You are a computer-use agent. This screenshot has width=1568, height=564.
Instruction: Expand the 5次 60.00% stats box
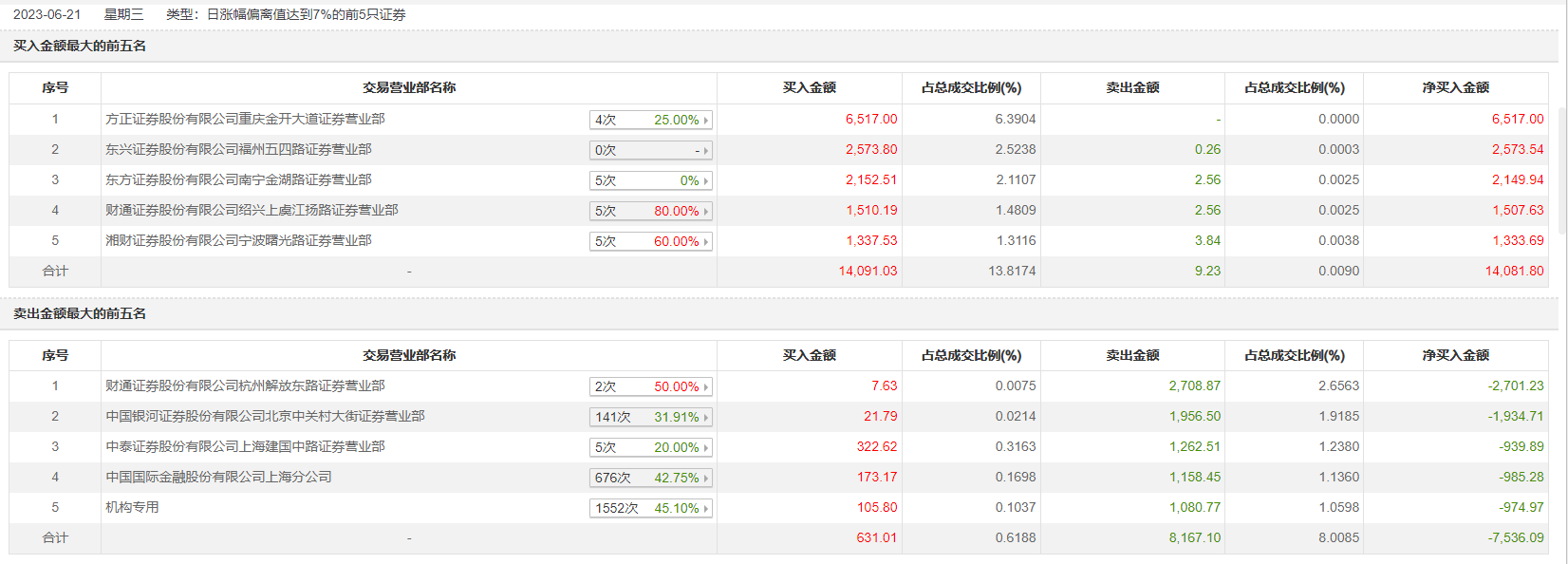(650, 241)
